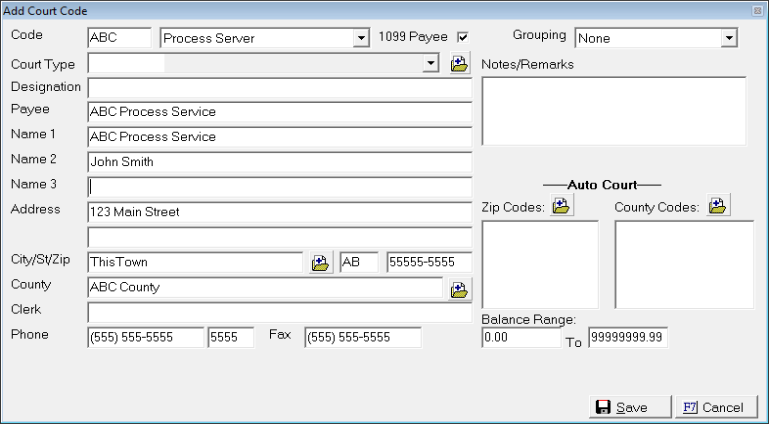Click the Court Type lookup icon

click(x=459, y=63)
